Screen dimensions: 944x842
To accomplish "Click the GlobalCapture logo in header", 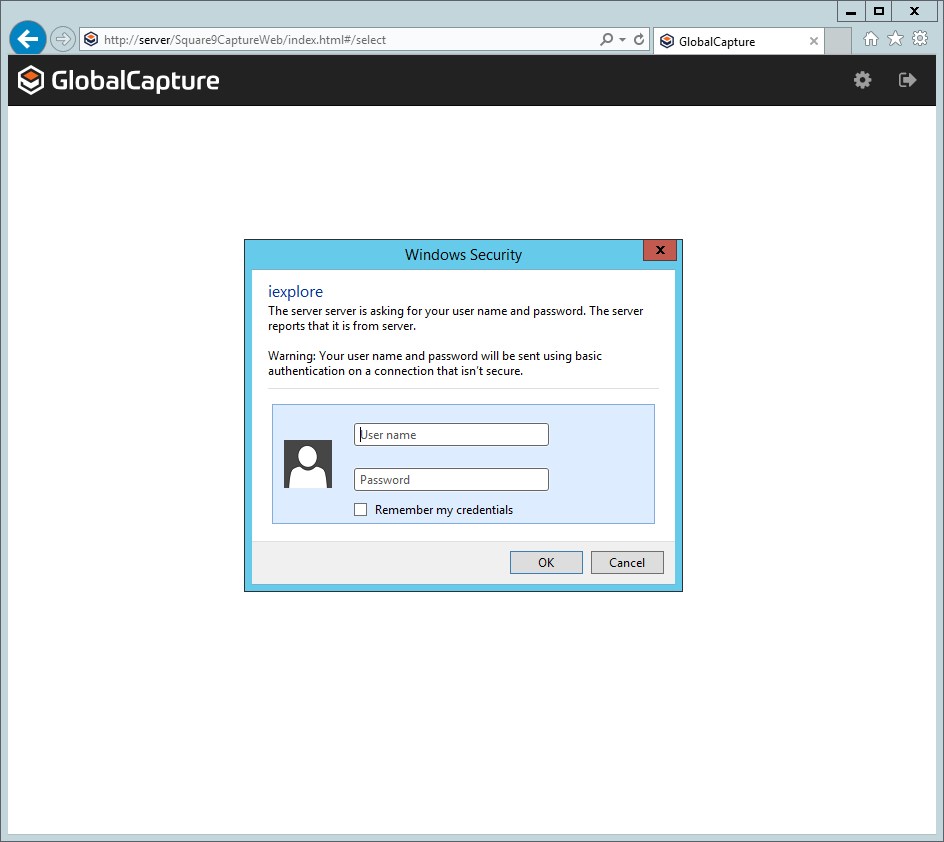I will [118, 81].
